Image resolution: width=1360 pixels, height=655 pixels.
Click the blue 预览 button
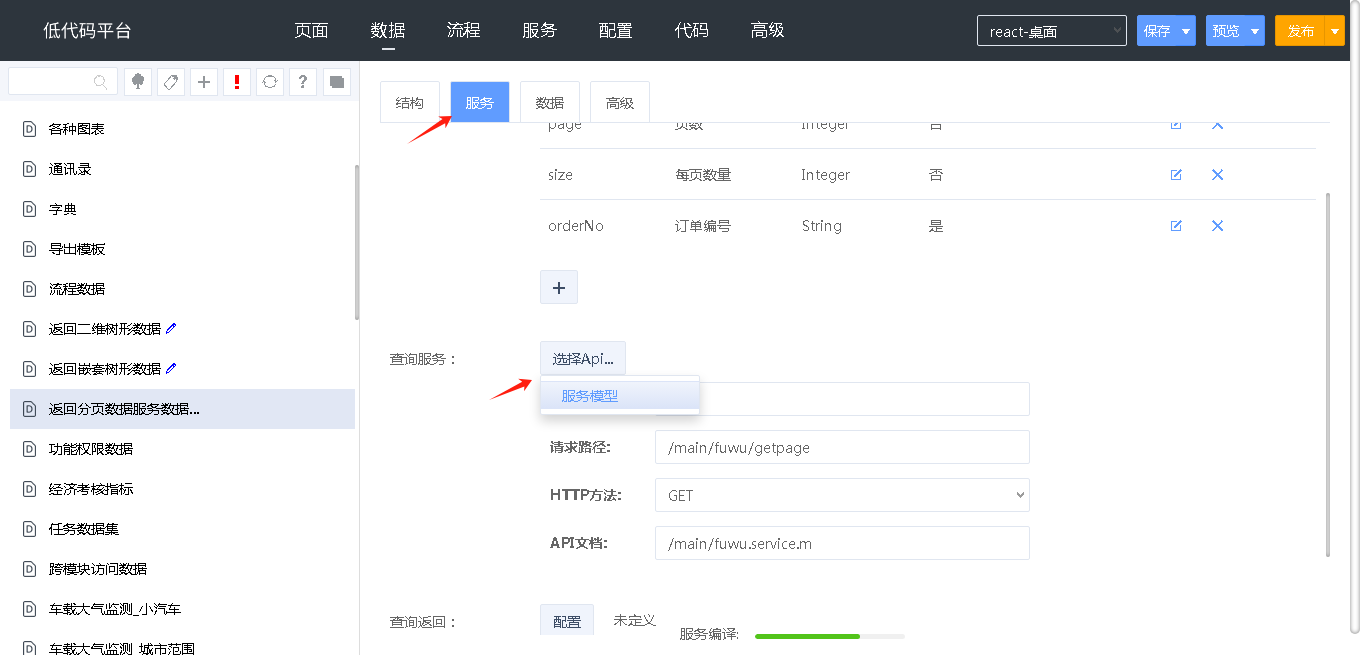[1226, 31]
